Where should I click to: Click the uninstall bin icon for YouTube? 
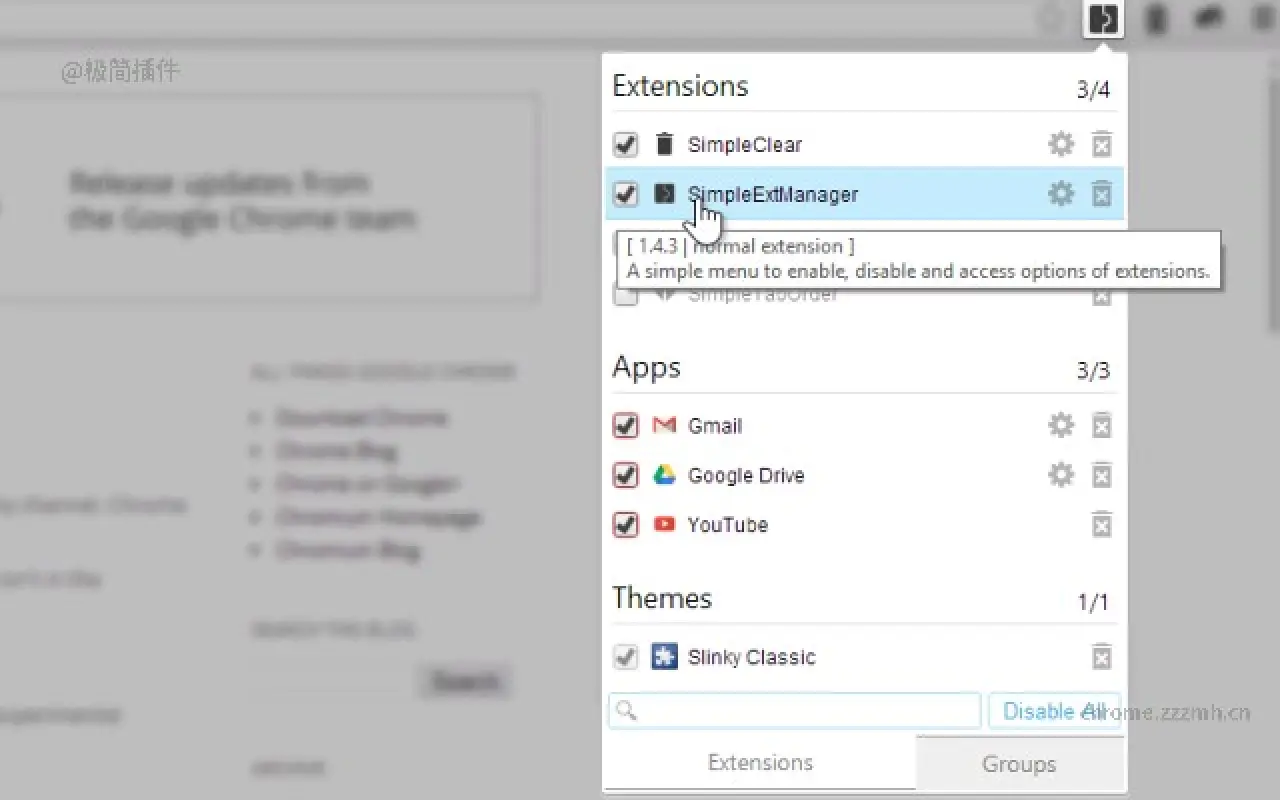pos(1101,524)
